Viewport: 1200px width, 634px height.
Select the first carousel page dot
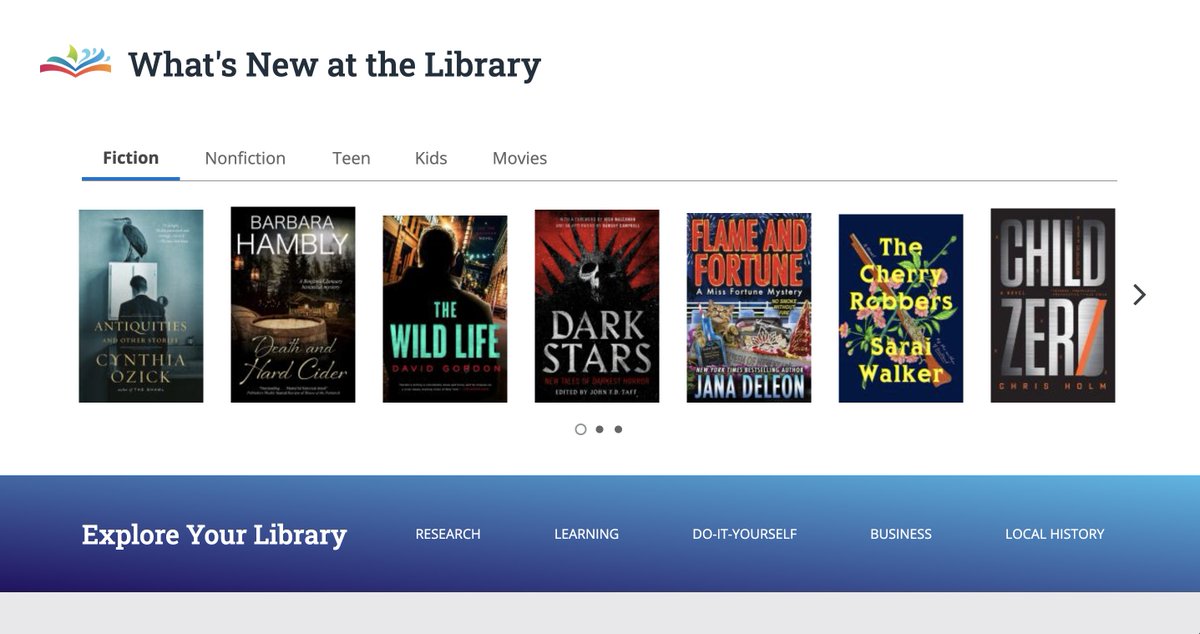[581, 429]
